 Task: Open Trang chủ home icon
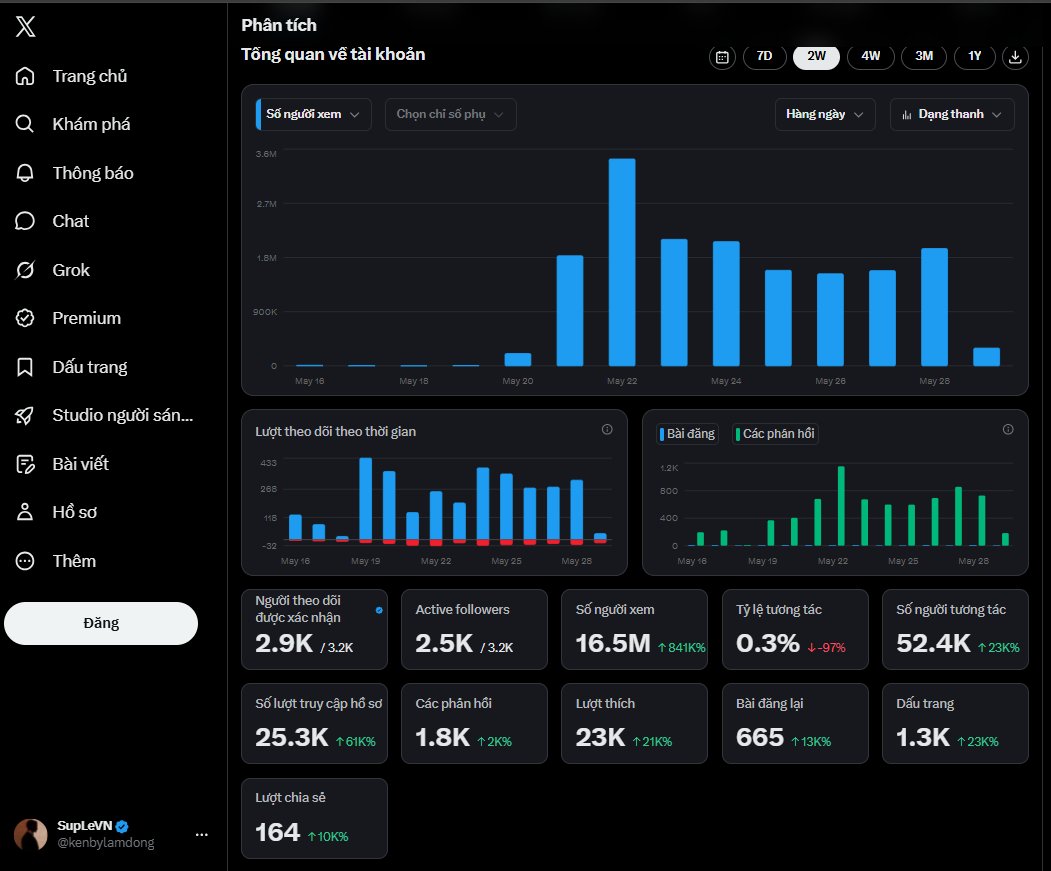[25, 76]
